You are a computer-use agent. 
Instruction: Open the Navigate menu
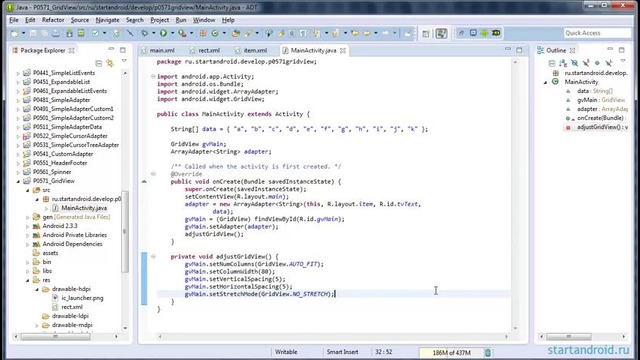point(107,20)
